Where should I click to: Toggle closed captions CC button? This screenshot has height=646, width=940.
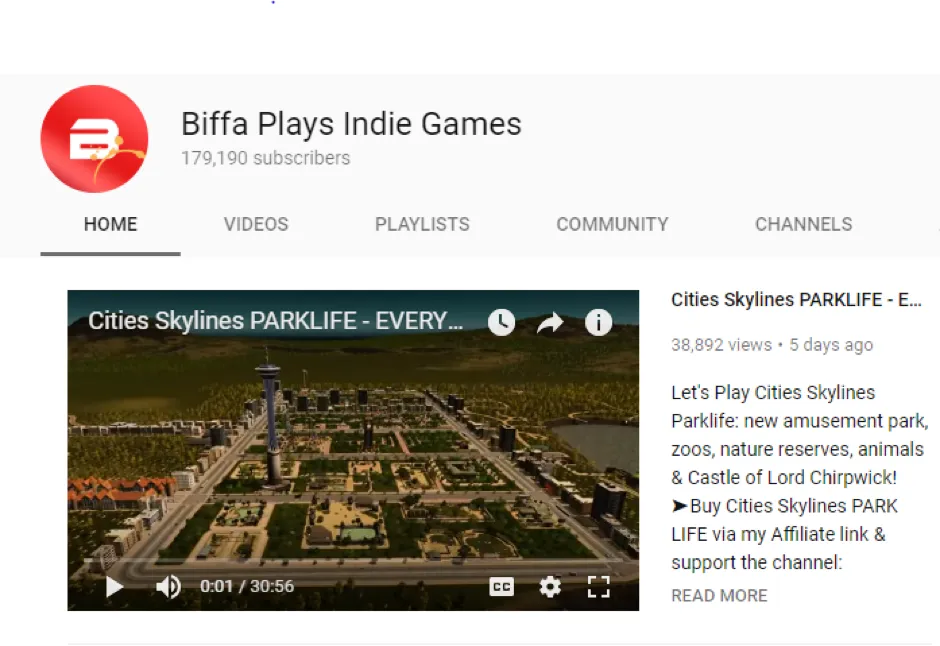tap(501, 587)
